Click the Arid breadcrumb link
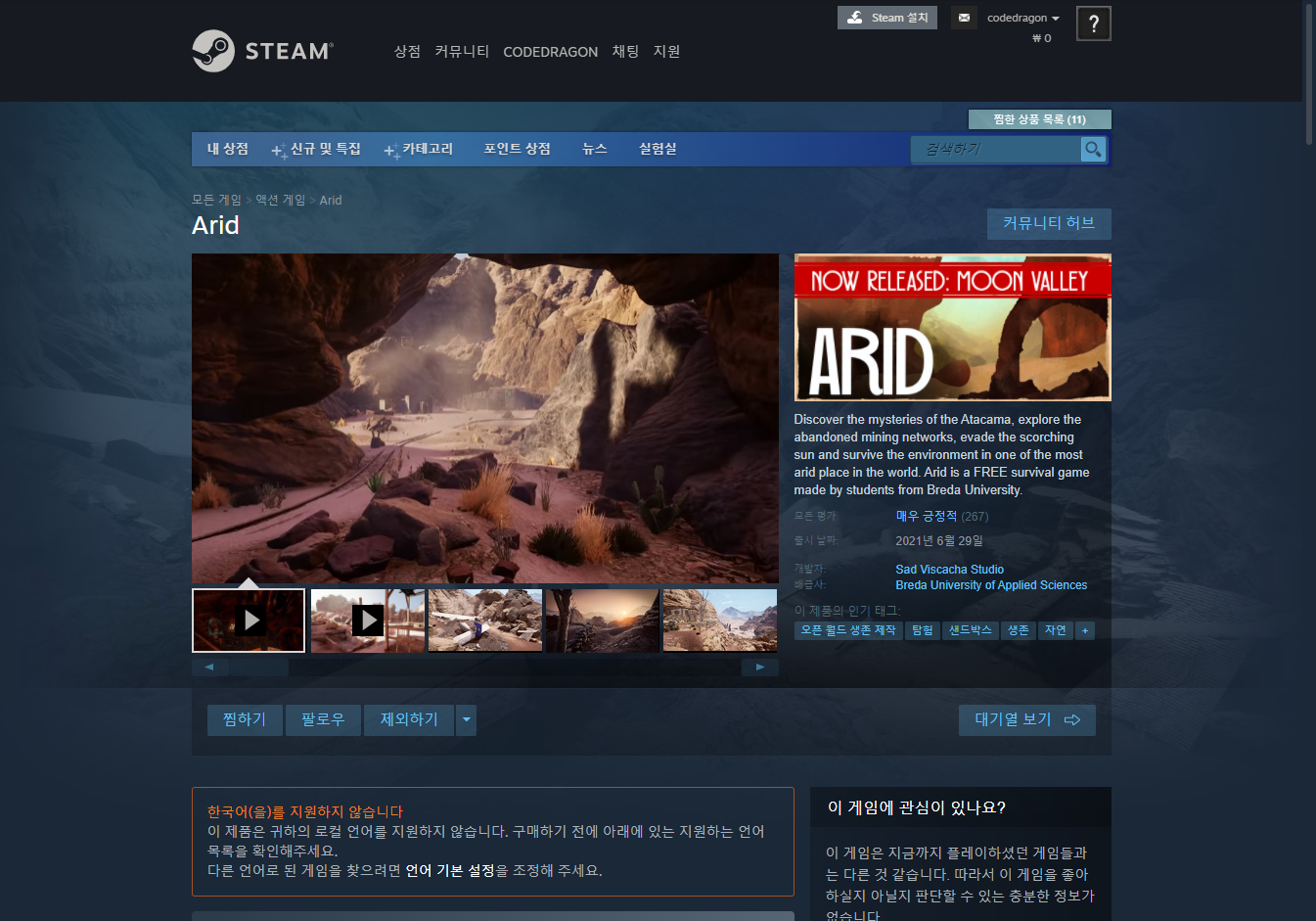The height and width of the screenshot is (921, 1316). pos(331,200)
